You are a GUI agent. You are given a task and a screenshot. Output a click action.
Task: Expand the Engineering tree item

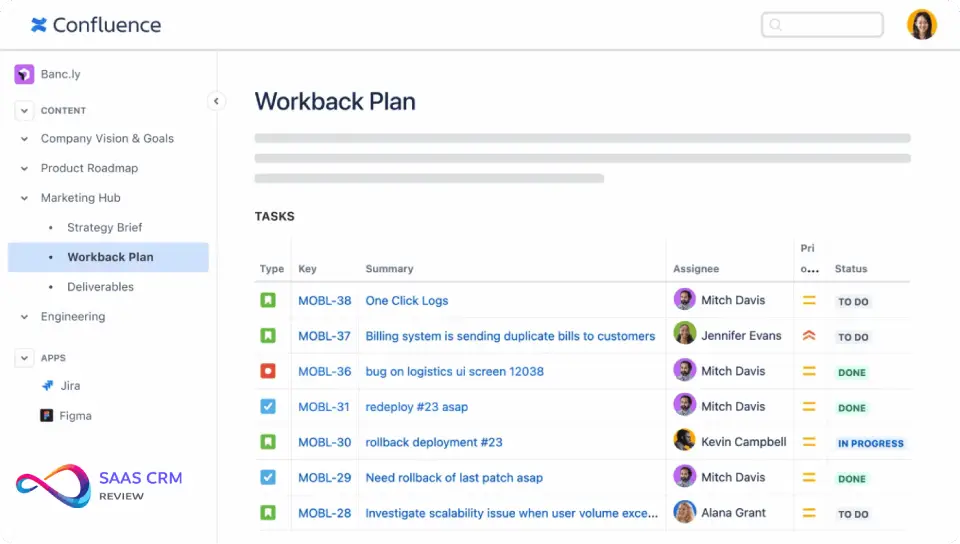(24, 317)
